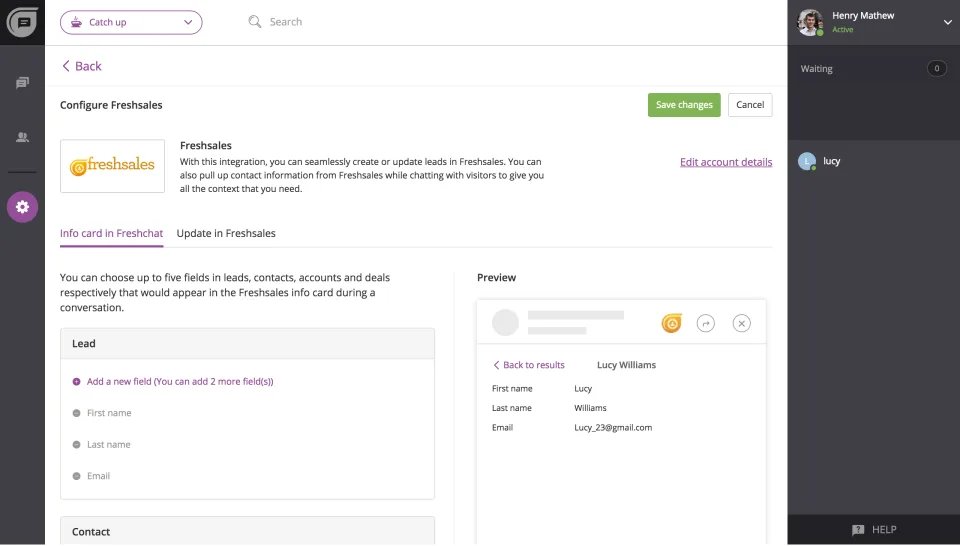Expand Henry Mathew profile menu chevron
Screen dimensions: 960x546
(x=947, y=23)
